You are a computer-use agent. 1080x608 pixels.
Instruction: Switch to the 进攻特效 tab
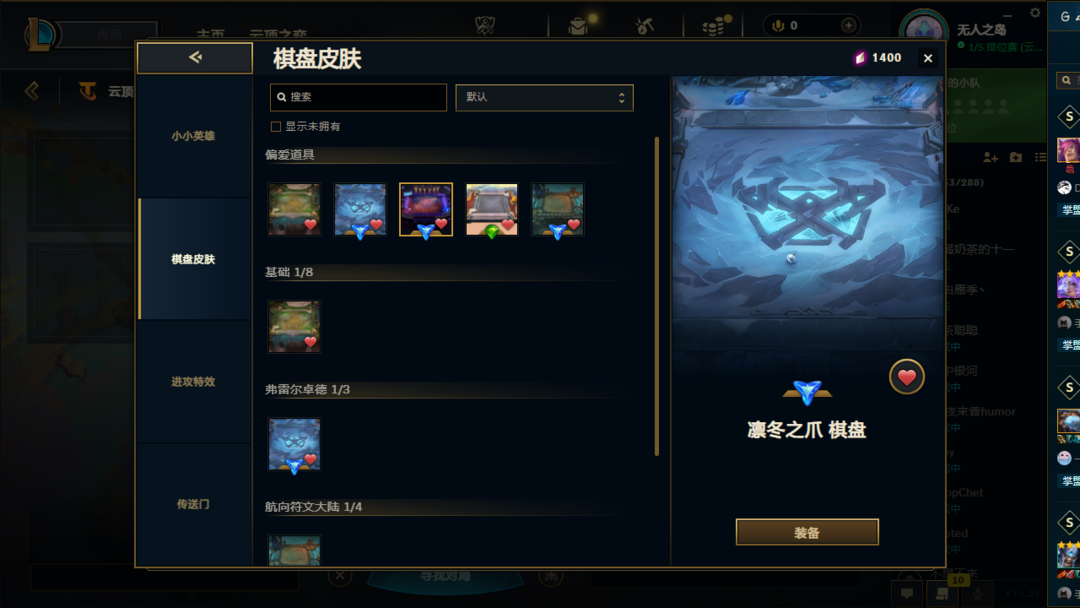pos(194,381)
